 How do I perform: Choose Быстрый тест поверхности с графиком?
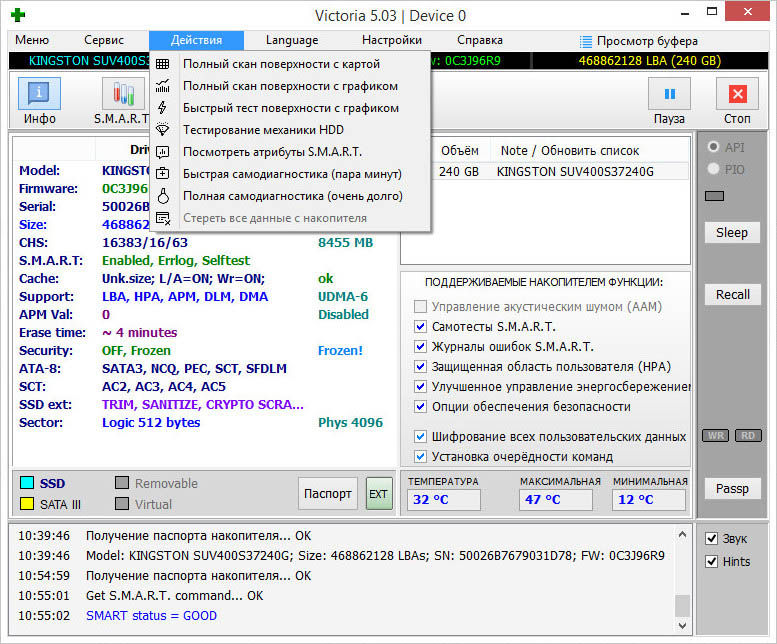tap(290, 108)
